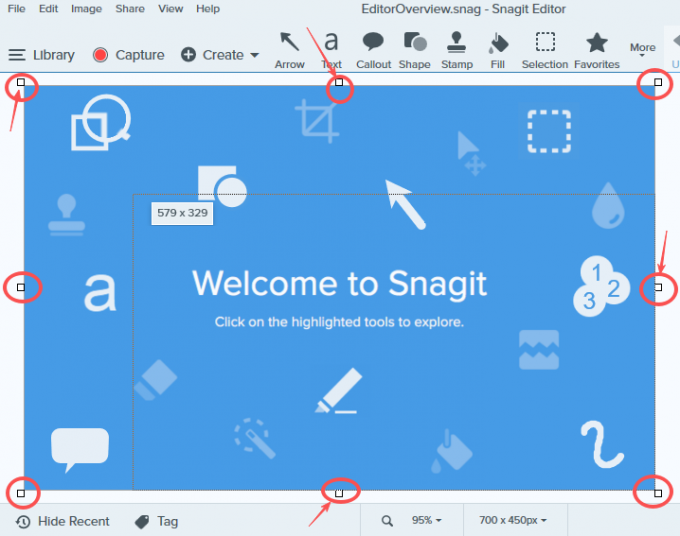680x536 pixels.
Task: Open the Image menu
Action: [x=86, y=9]
